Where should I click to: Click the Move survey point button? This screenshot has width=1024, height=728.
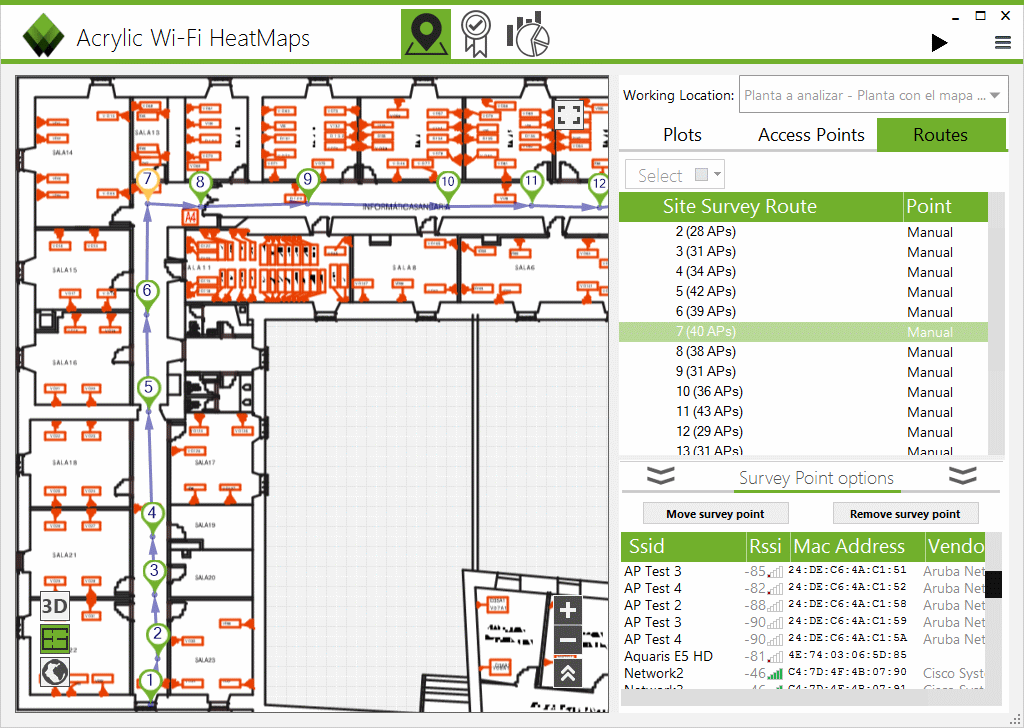click(x=715, y=514)
